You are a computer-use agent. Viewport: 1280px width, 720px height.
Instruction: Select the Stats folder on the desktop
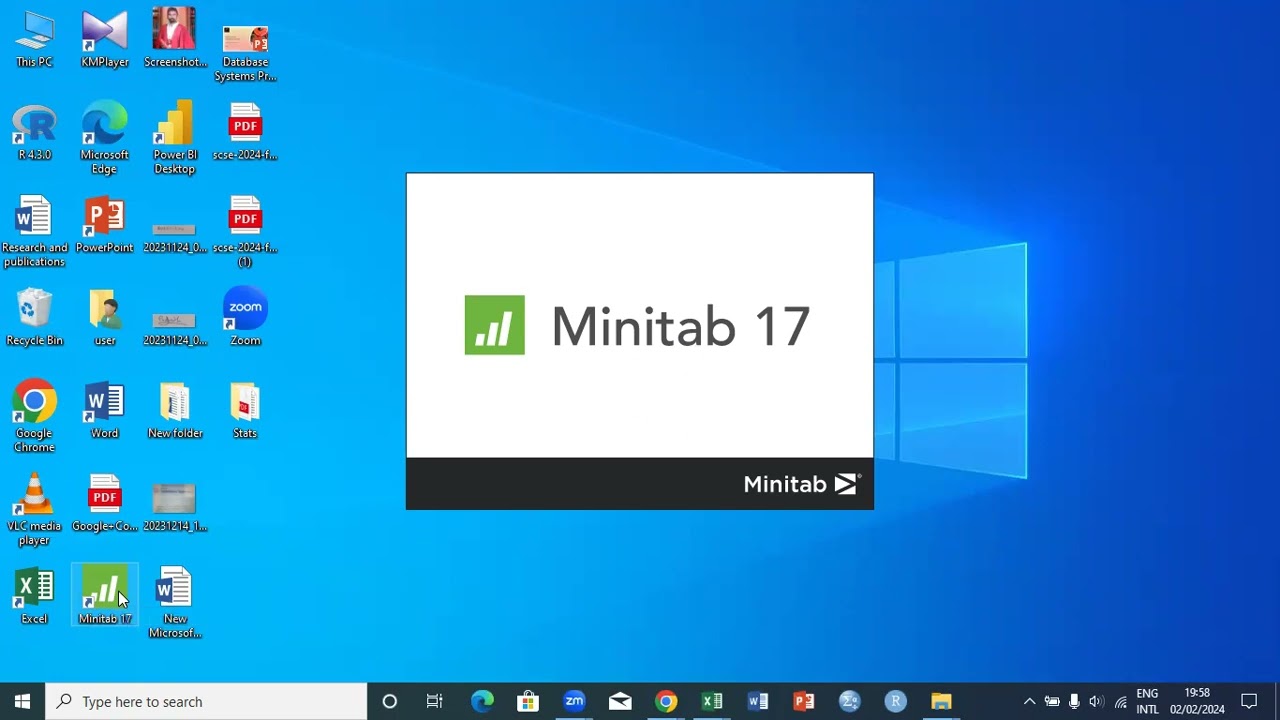pyautogui.click(x=245, y=411)
